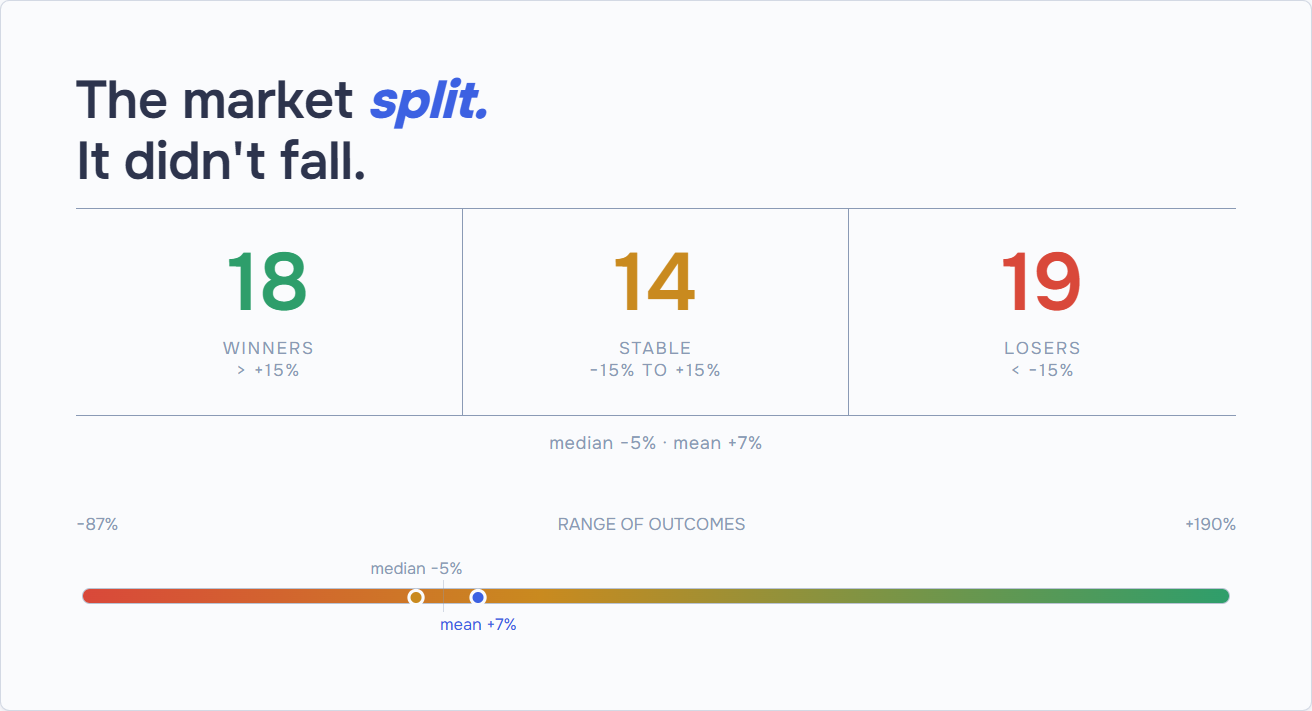
Task: Click the RANGE OF OUTCOMES label
Action: coord(651,524)
